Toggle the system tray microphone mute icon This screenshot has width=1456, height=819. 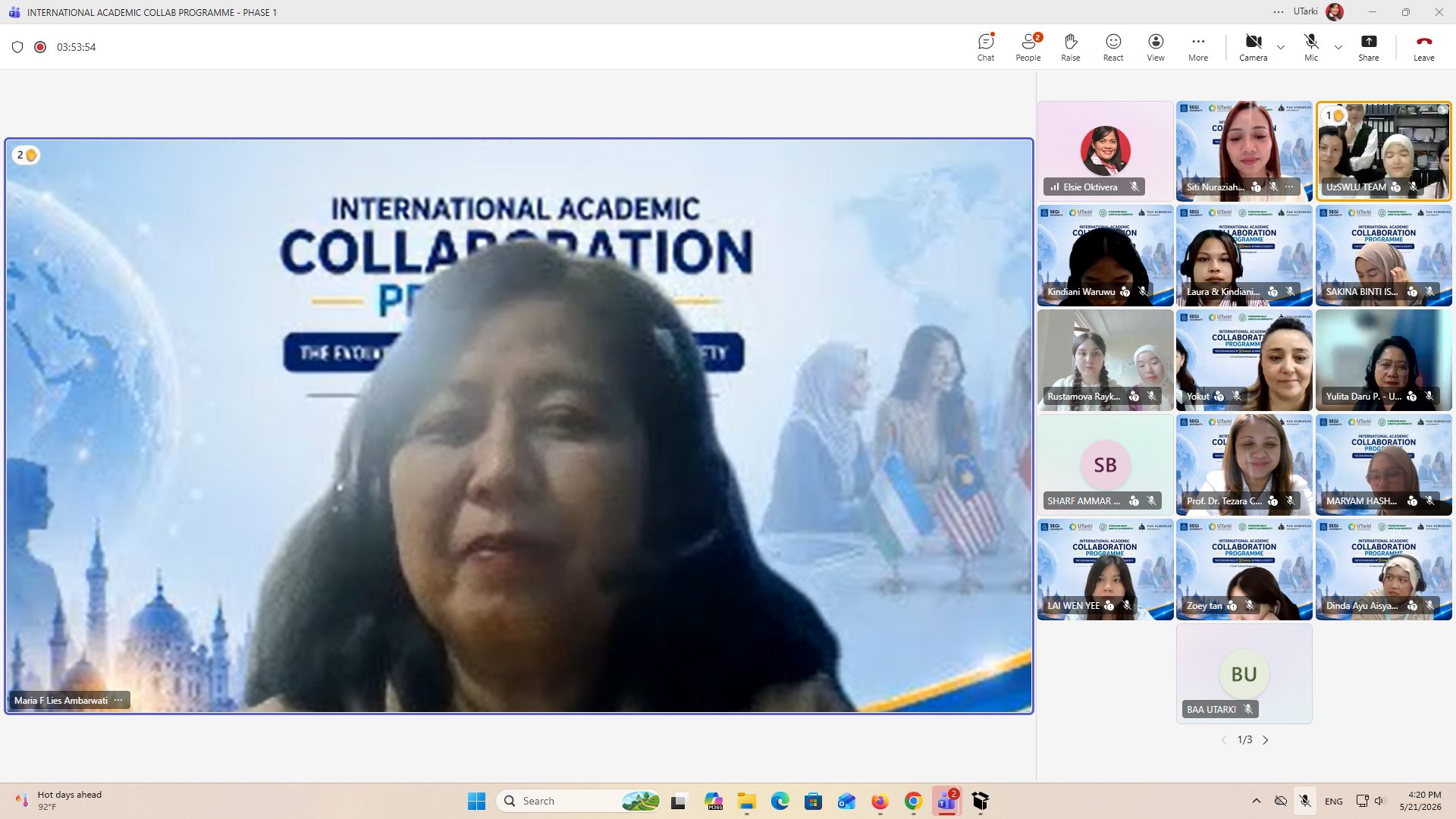coord(1305,801)
